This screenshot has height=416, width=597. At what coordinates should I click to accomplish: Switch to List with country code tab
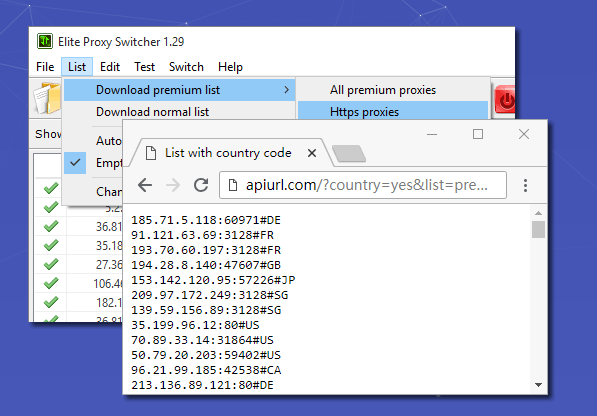[x=228, y=153]
